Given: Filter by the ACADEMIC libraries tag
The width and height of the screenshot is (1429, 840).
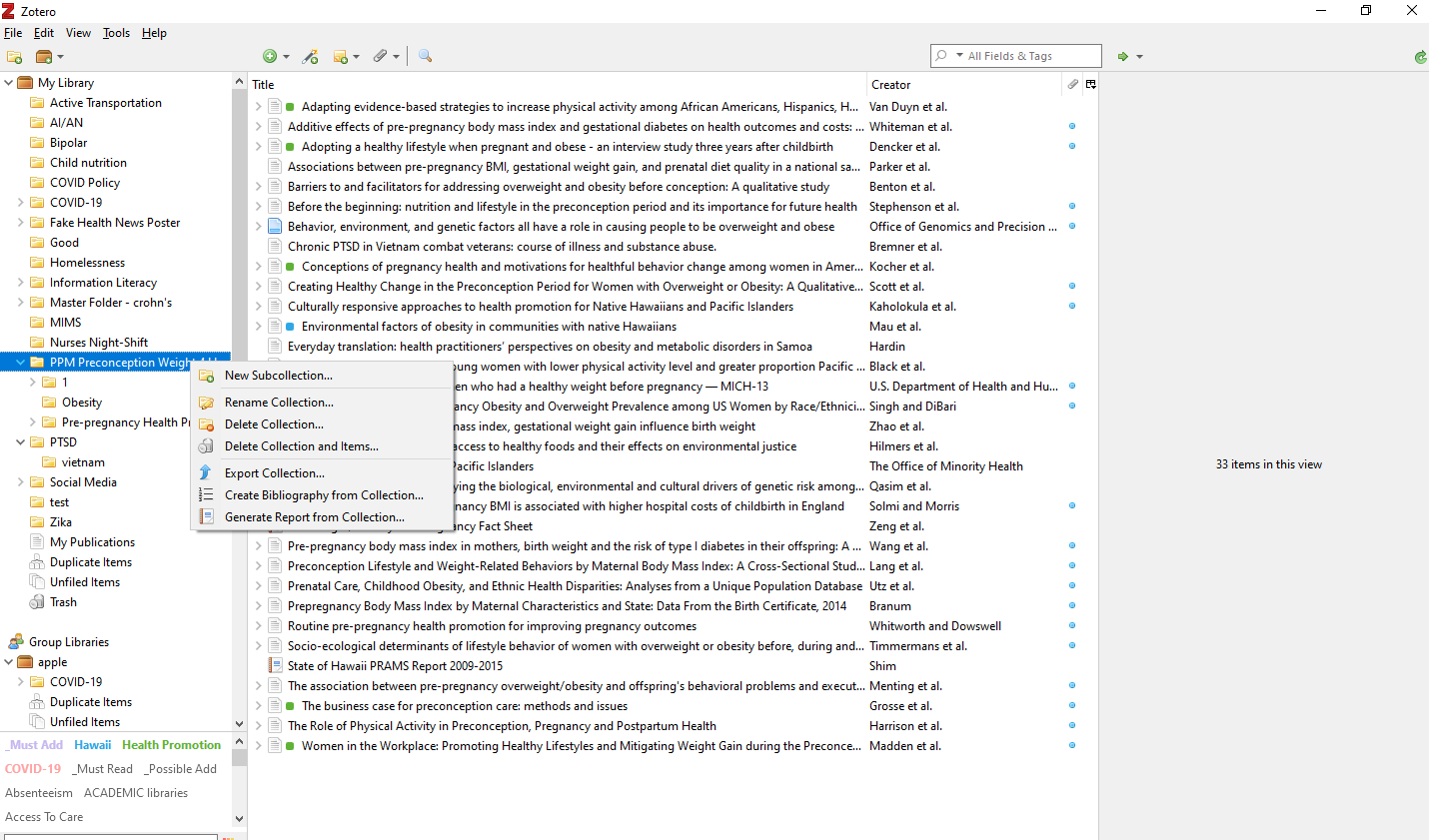Looking at the screenshot, I should 136,793.
